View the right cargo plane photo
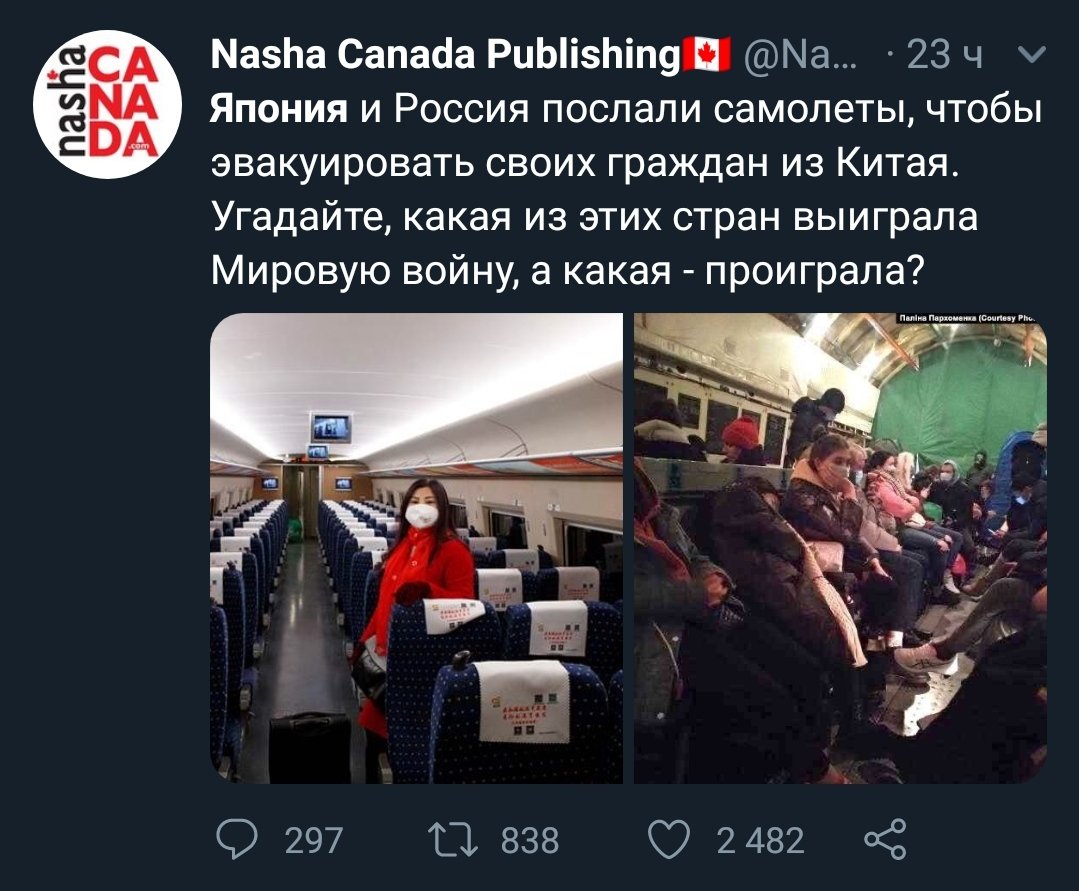 pos(840,548)
